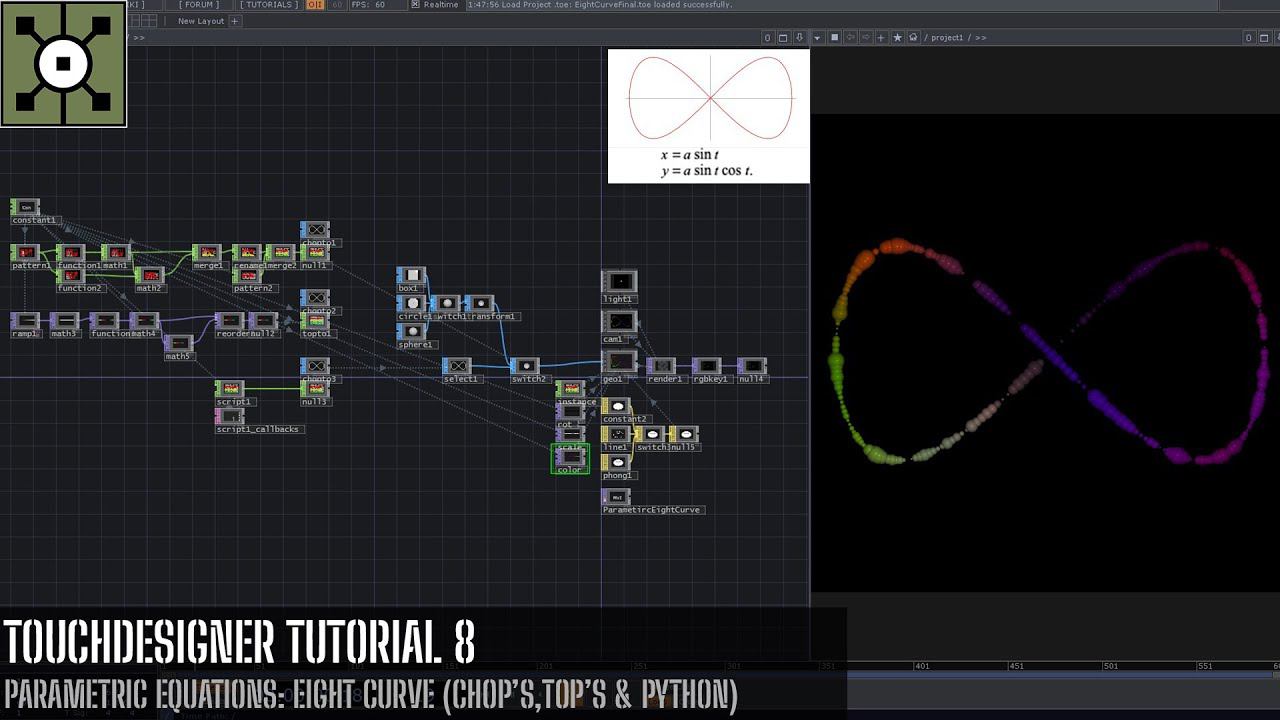This screenshot has width=1280, height=720.
Task: Select the pattern2 node
Action: pos(247,275)
